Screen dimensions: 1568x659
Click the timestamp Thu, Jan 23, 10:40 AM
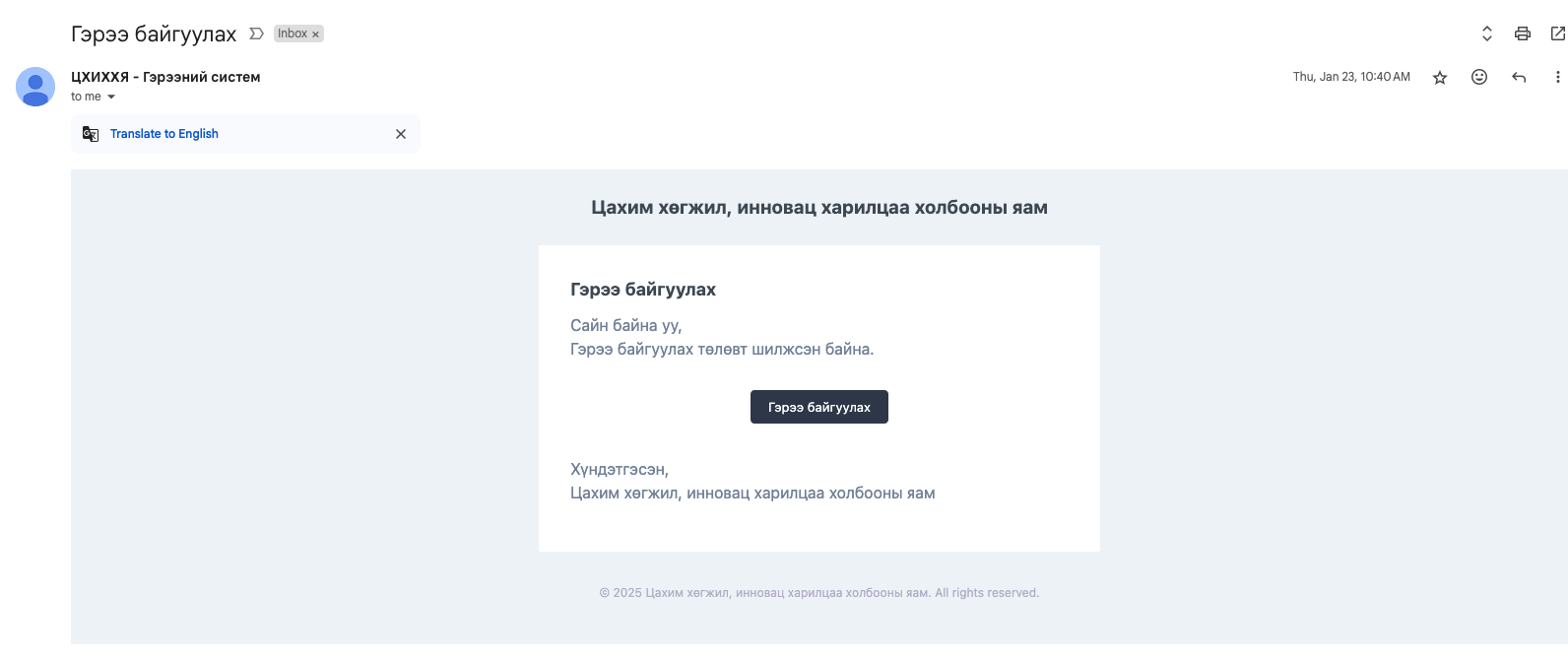click(1350, 77)
